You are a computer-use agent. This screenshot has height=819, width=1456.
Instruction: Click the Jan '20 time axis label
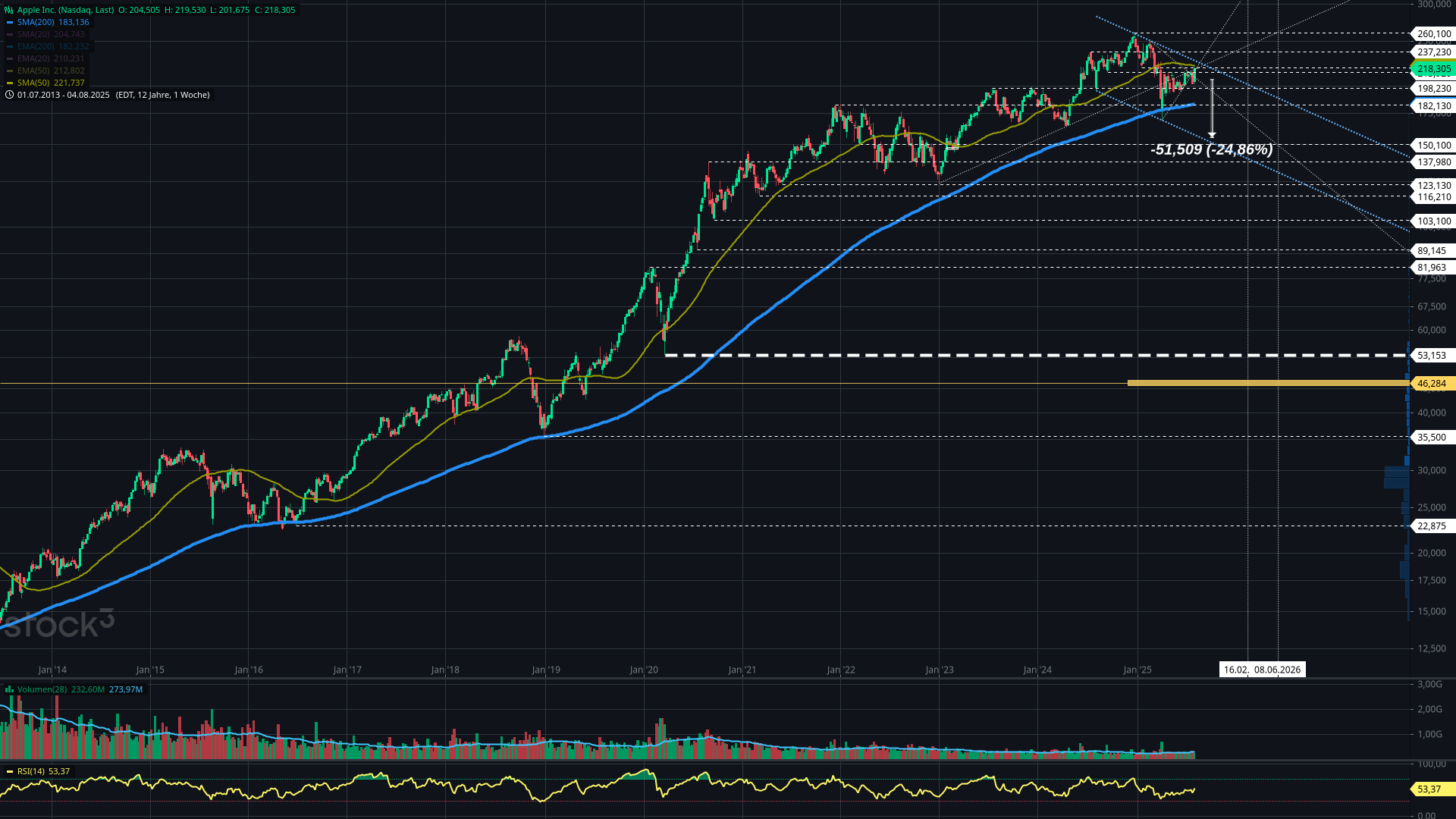644,670
